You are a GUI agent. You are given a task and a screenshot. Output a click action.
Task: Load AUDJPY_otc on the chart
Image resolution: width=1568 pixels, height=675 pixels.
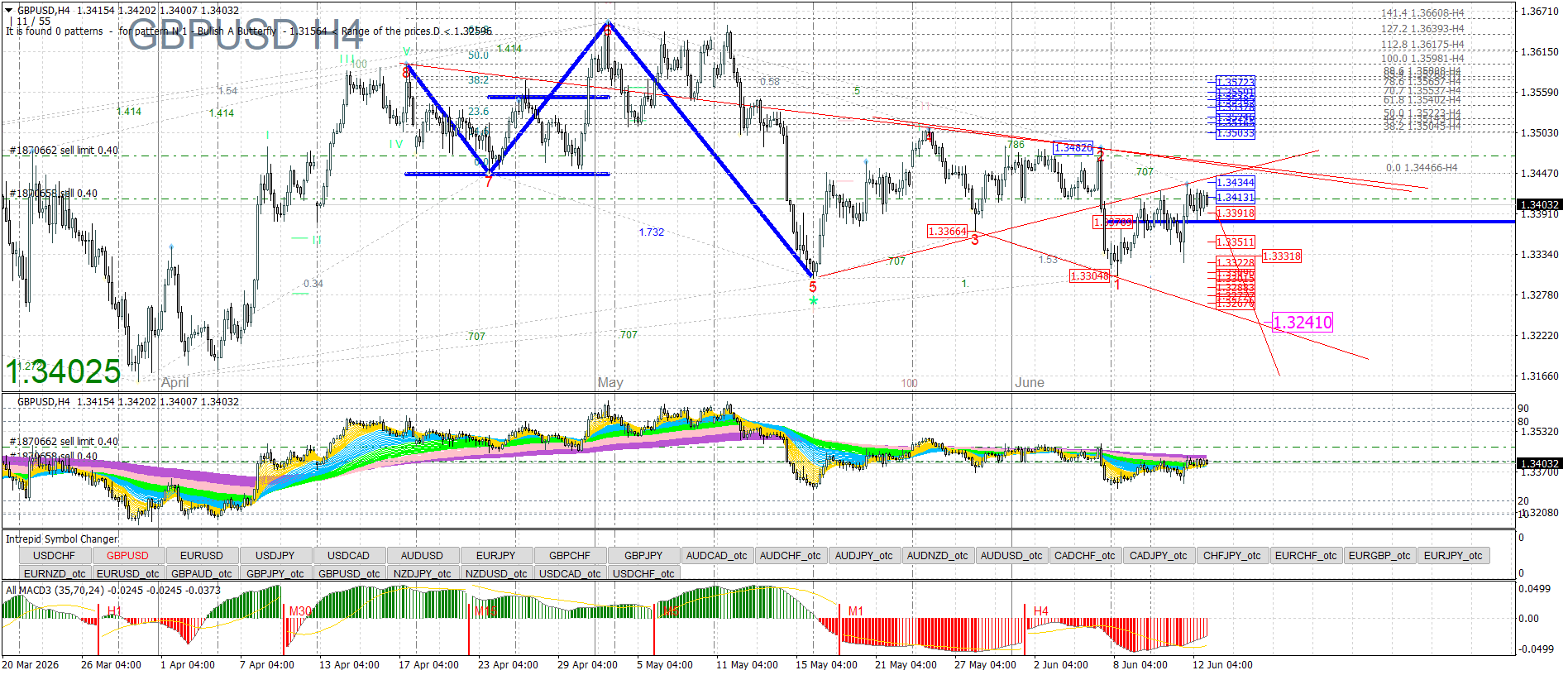[864, 556]
